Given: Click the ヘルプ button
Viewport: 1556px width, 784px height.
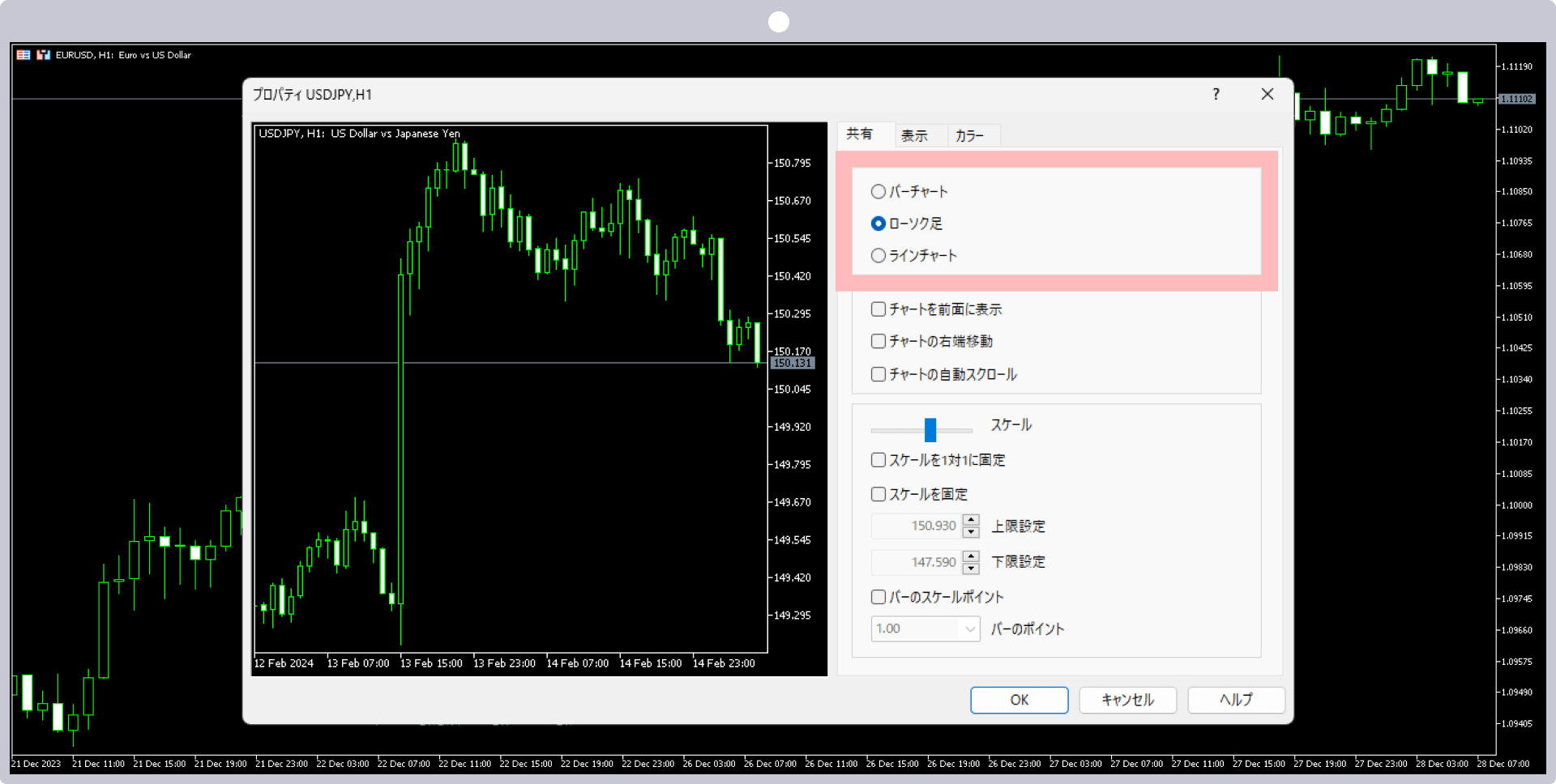Looking at the screenshot, I should 1237,700.
